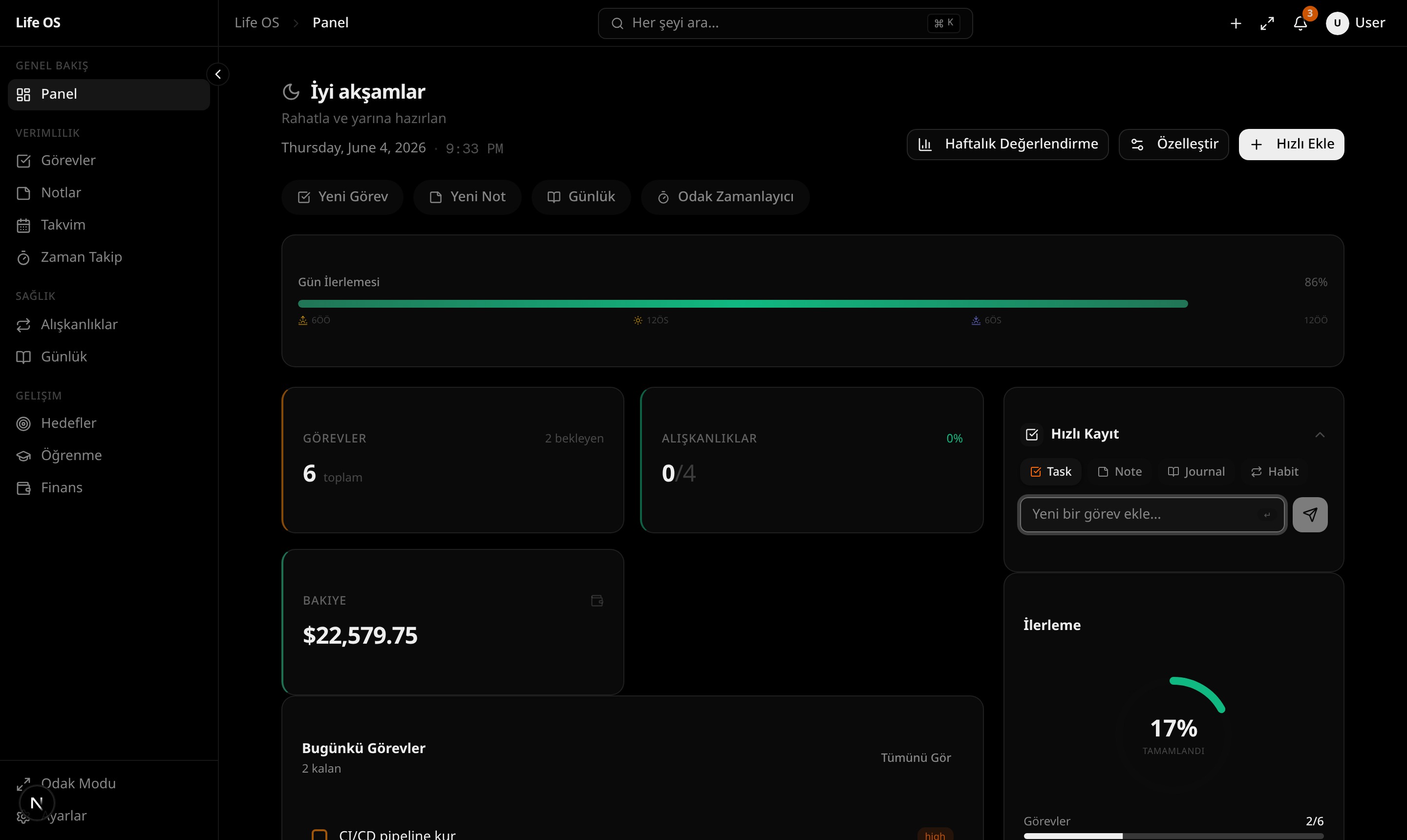1407x840 pixels.
Task: Open the Bakiye balance card
Action: [x=453, y=622]
